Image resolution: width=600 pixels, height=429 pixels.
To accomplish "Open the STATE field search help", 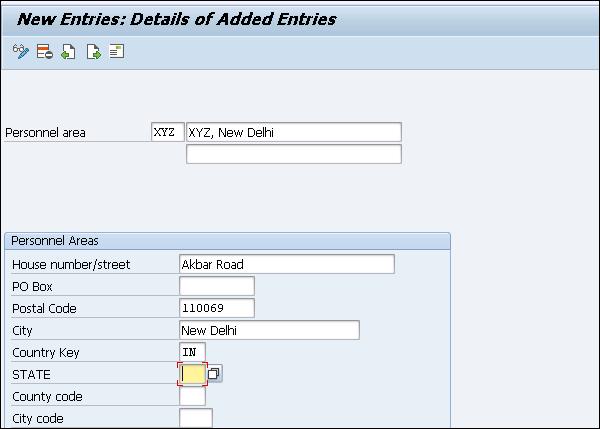I will pos(215,374).
